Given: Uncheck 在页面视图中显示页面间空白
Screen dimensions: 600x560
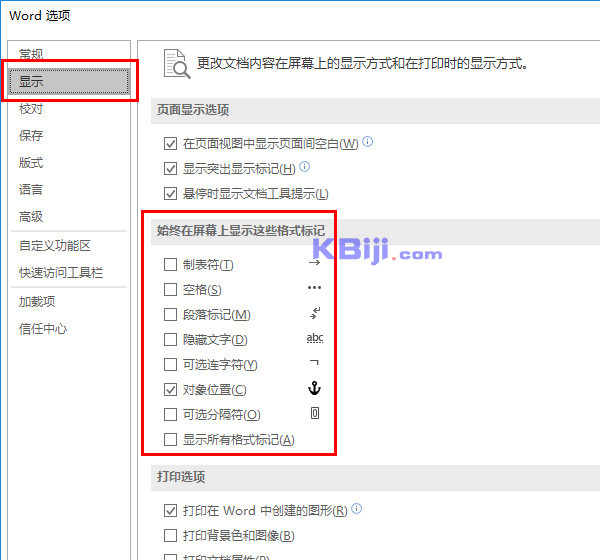Looking at the screenshot, I should point(170,144).
